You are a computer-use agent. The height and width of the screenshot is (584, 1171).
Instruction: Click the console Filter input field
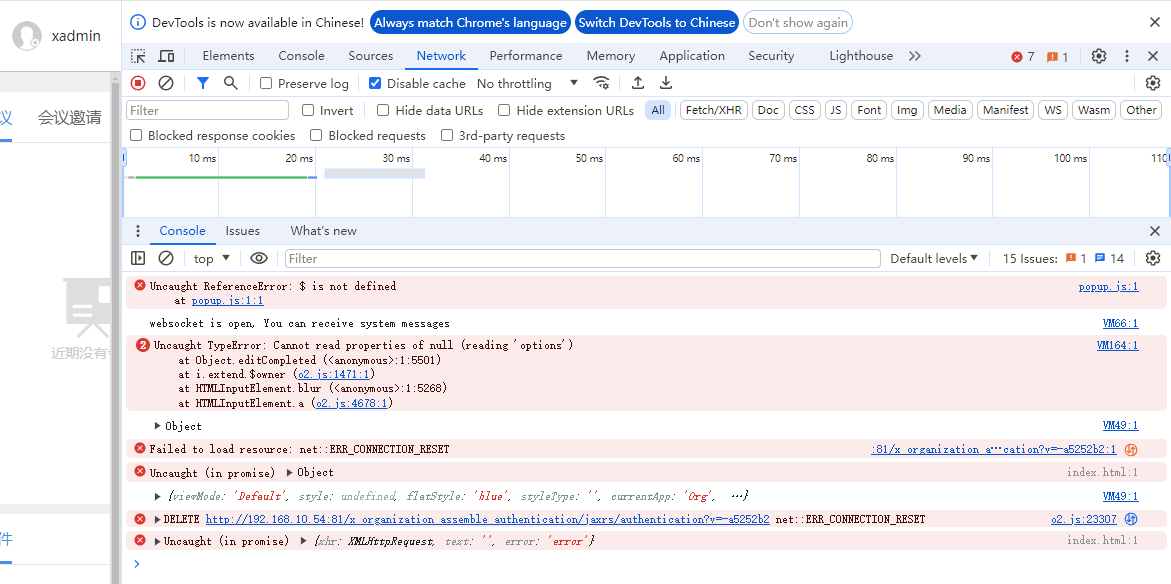580,258
